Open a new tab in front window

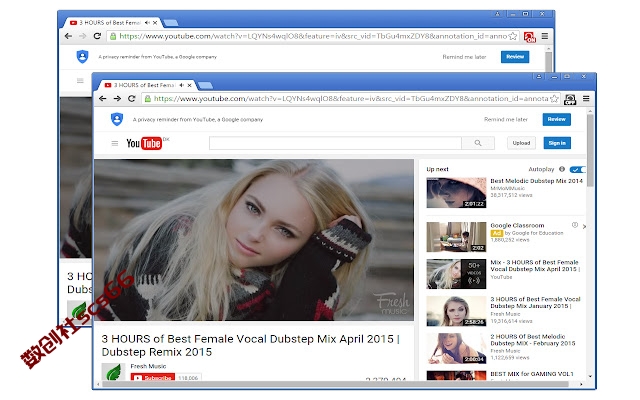[x=205, y=85]
